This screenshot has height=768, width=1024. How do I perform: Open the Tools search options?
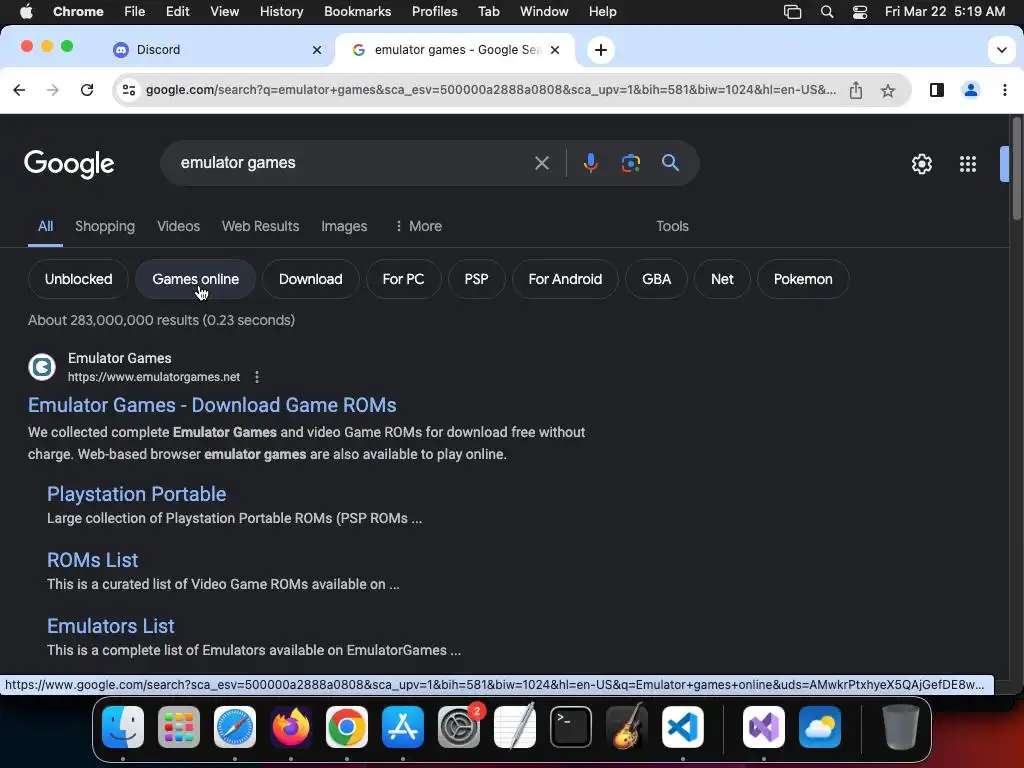672,226
